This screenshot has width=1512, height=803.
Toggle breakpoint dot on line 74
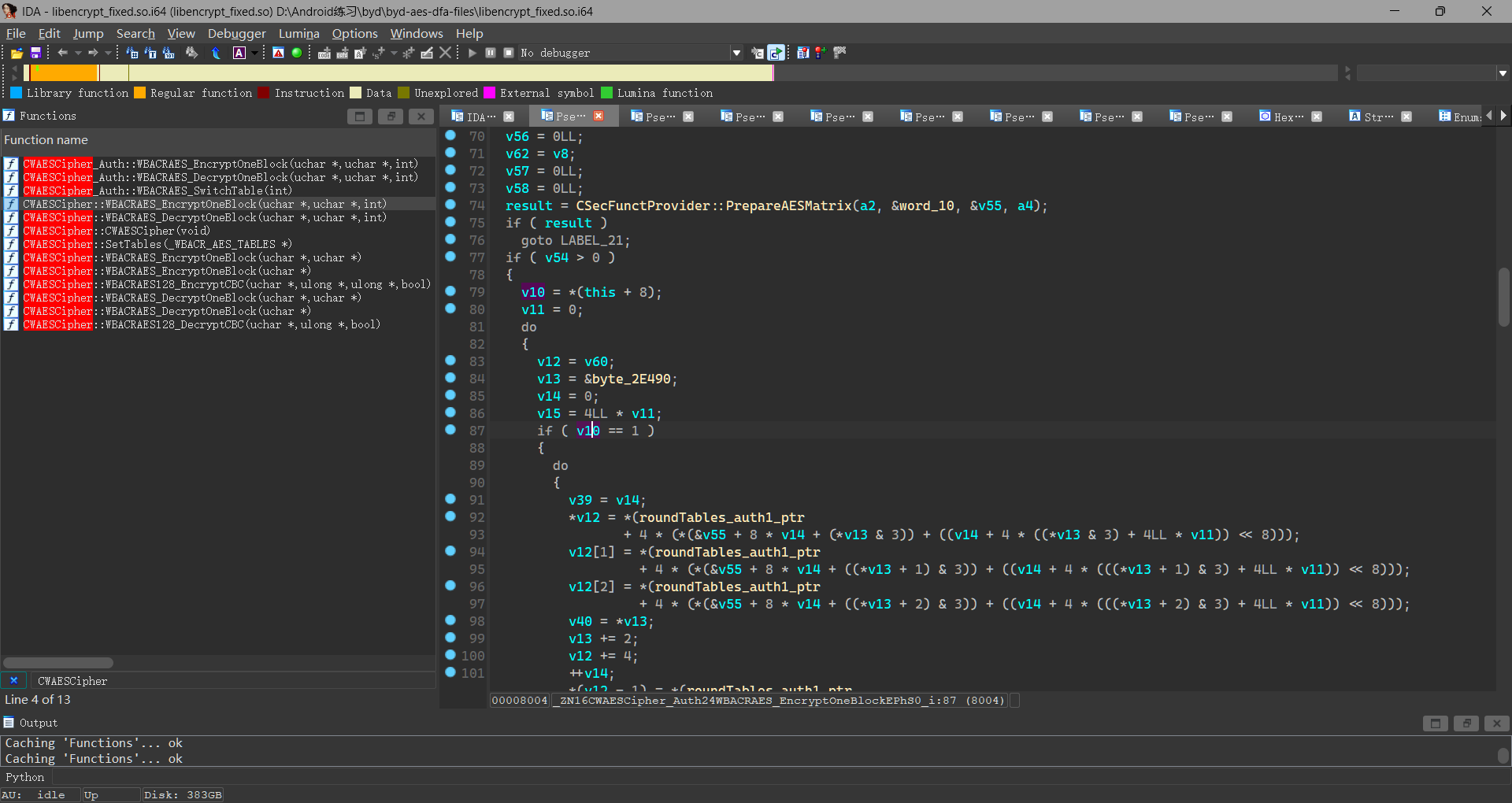tap(450, 205)
